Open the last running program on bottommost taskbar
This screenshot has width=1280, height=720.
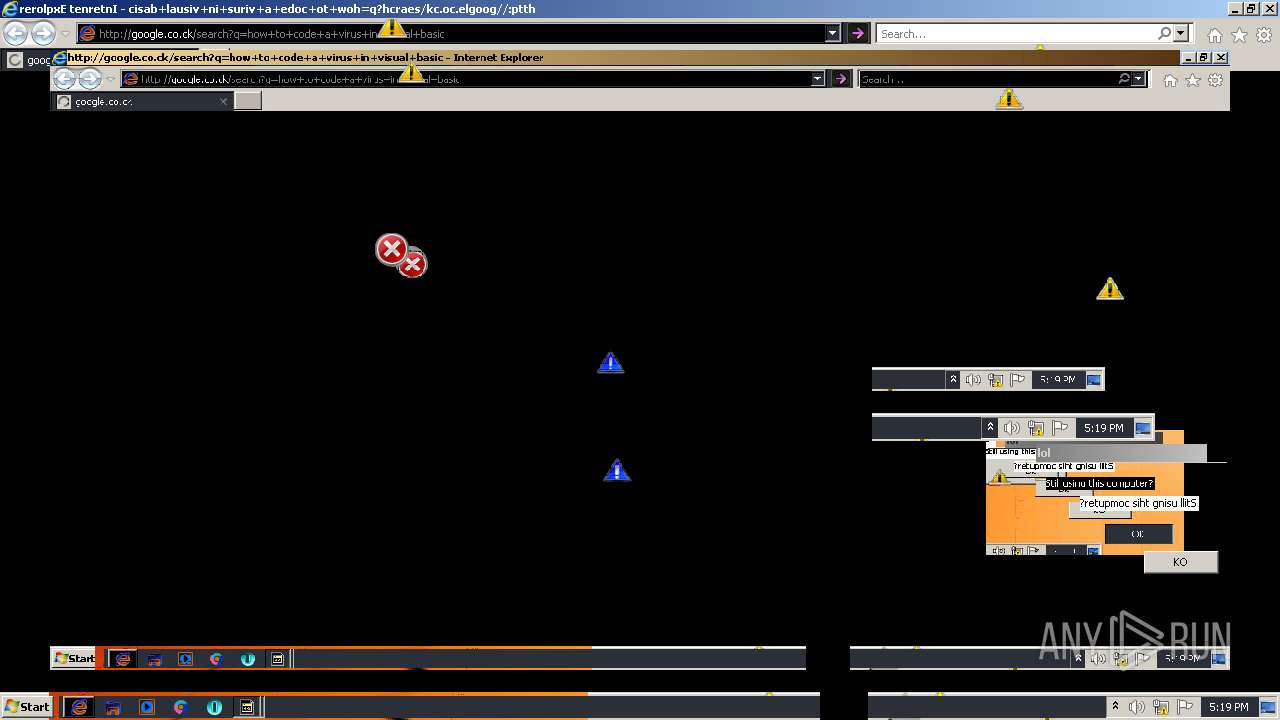pyautogui.click(x=246, y=707)
